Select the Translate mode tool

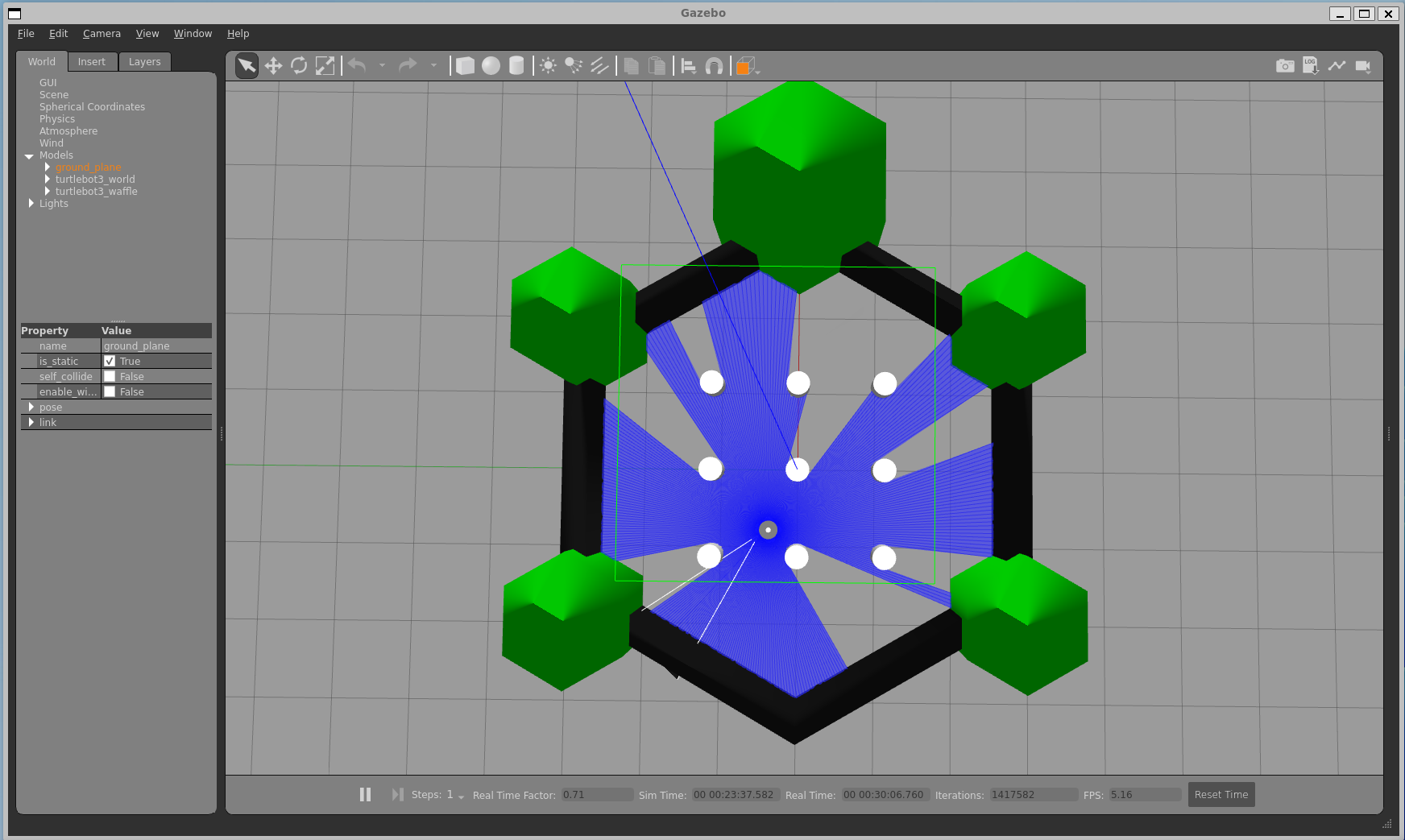(273, 65)
